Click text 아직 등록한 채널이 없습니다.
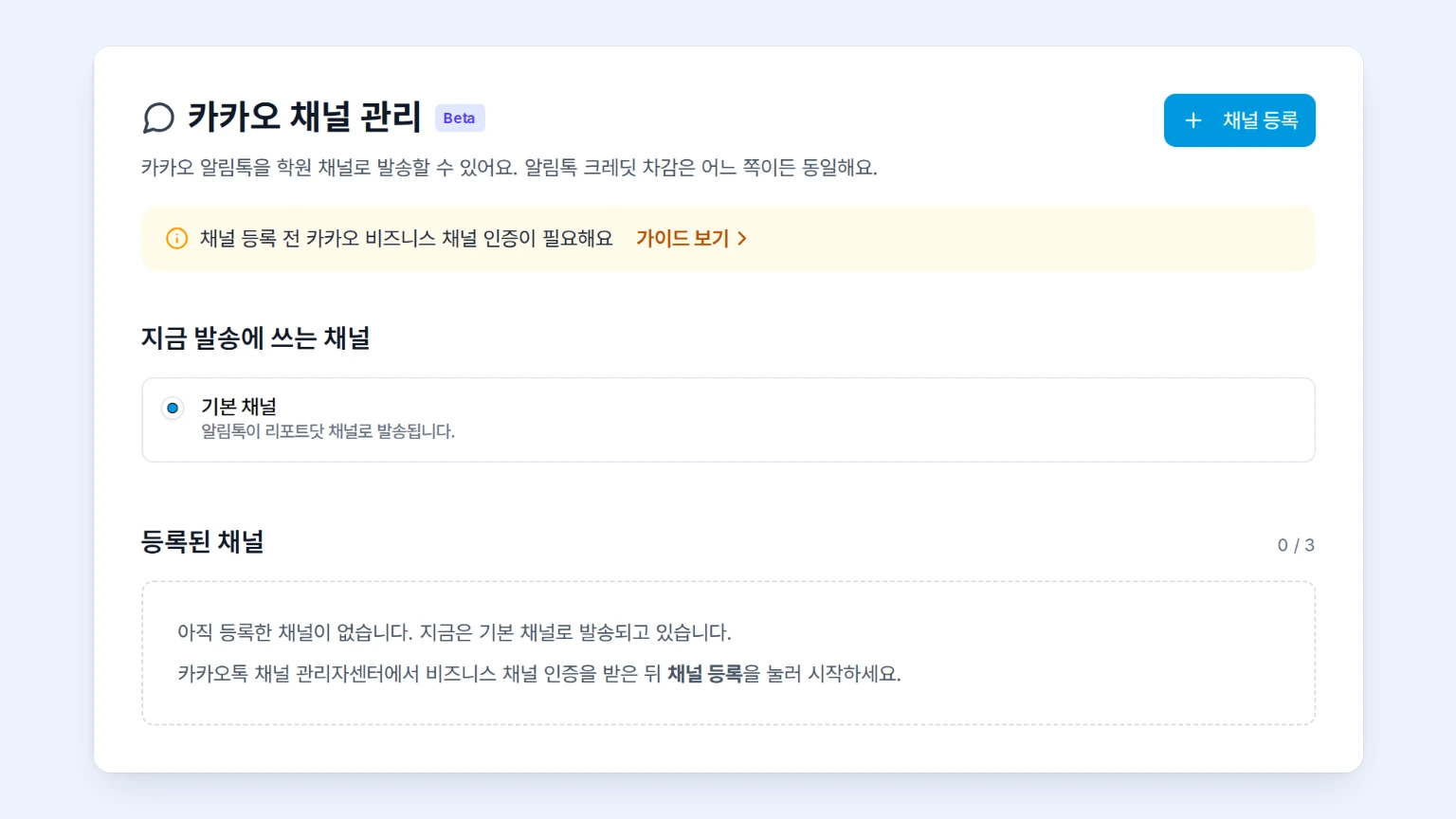 [x=296, y=632]
